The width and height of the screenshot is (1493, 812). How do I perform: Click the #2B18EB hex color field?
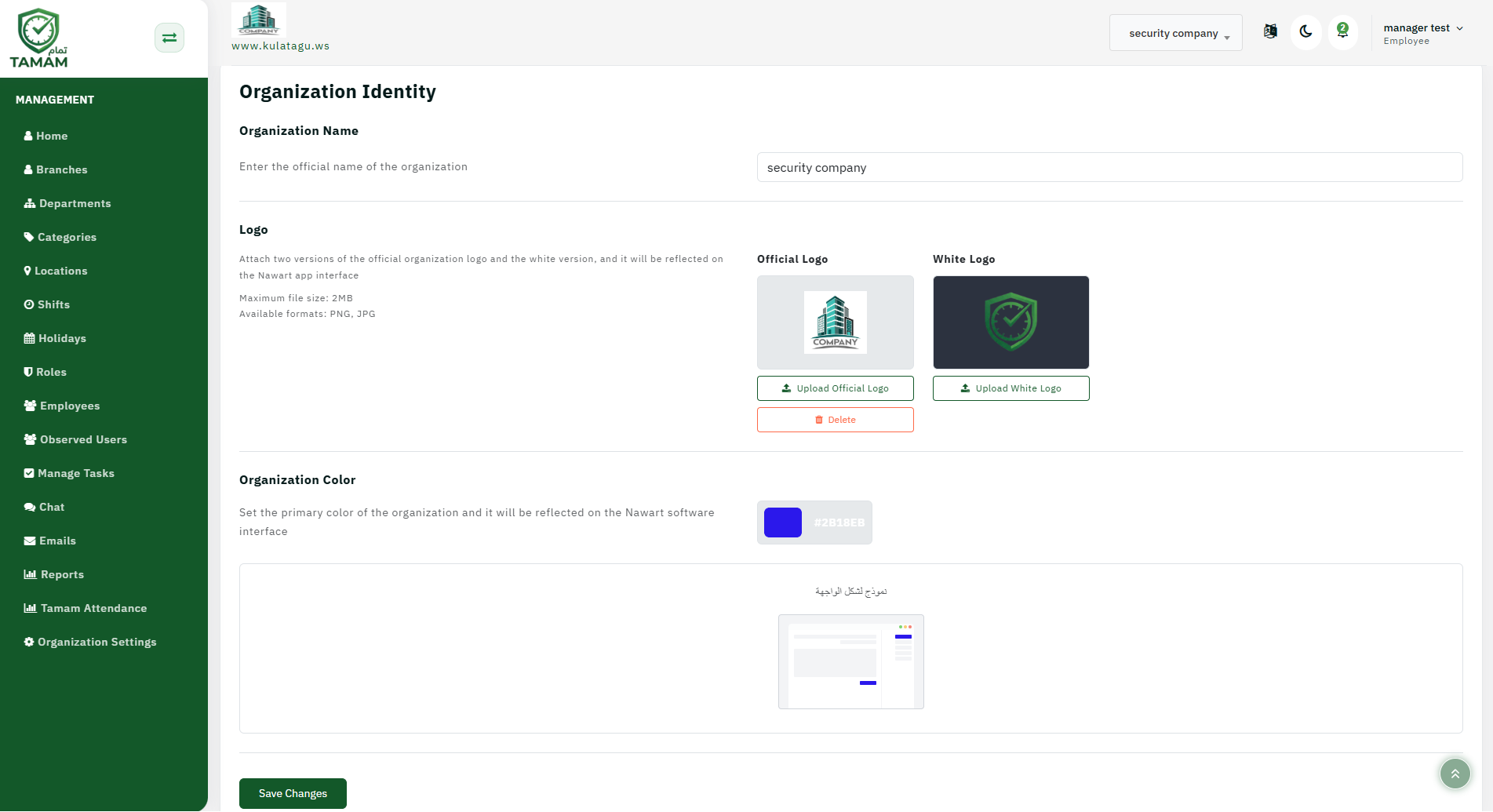click(839, 523)
